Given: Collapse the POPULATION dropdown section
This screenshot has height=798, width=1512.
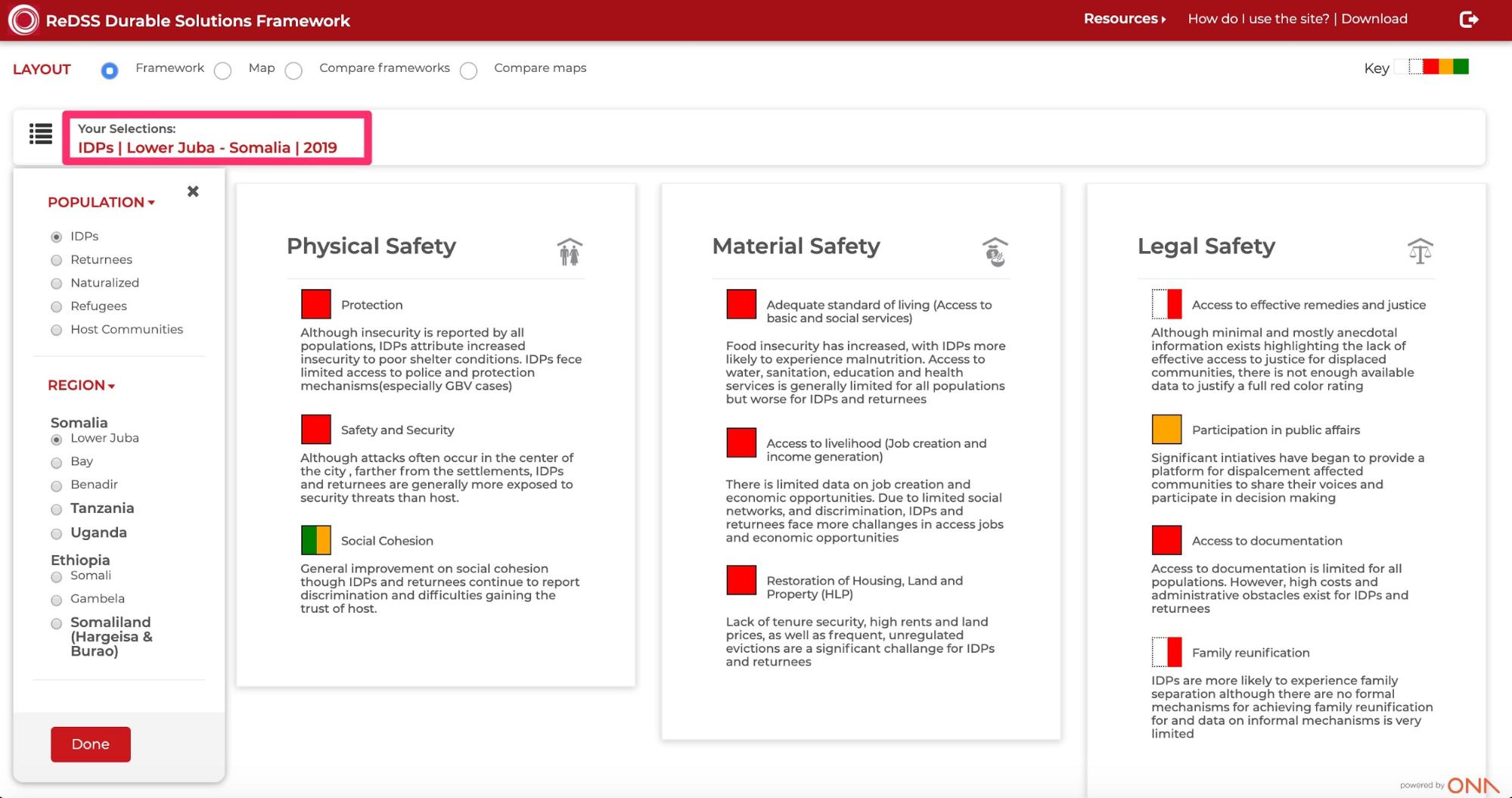Looking at the screenshot, I should click(101, 202).
